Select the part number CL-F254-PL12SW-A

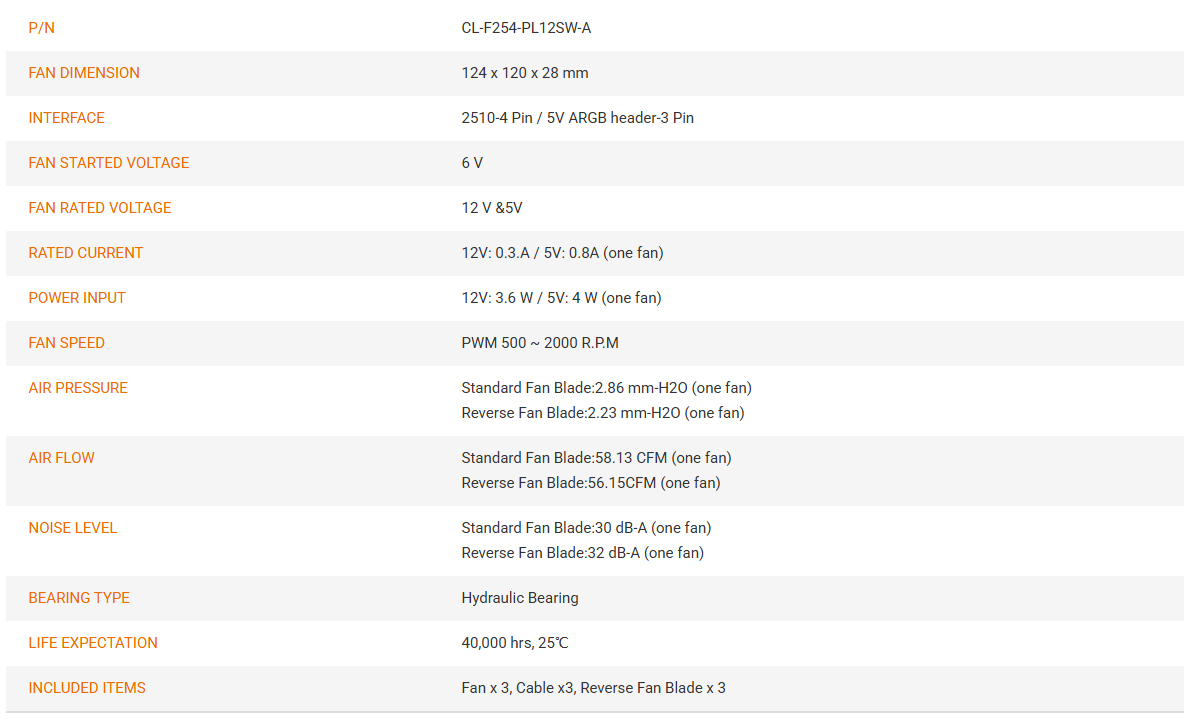coord(526,28)
